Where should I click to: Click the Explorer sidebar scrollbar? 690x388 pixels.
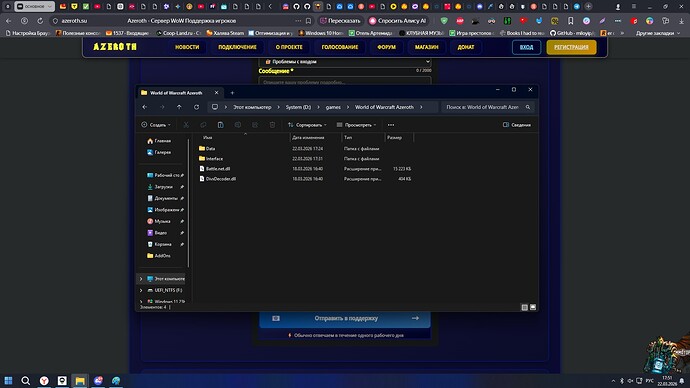click(189, 202)
